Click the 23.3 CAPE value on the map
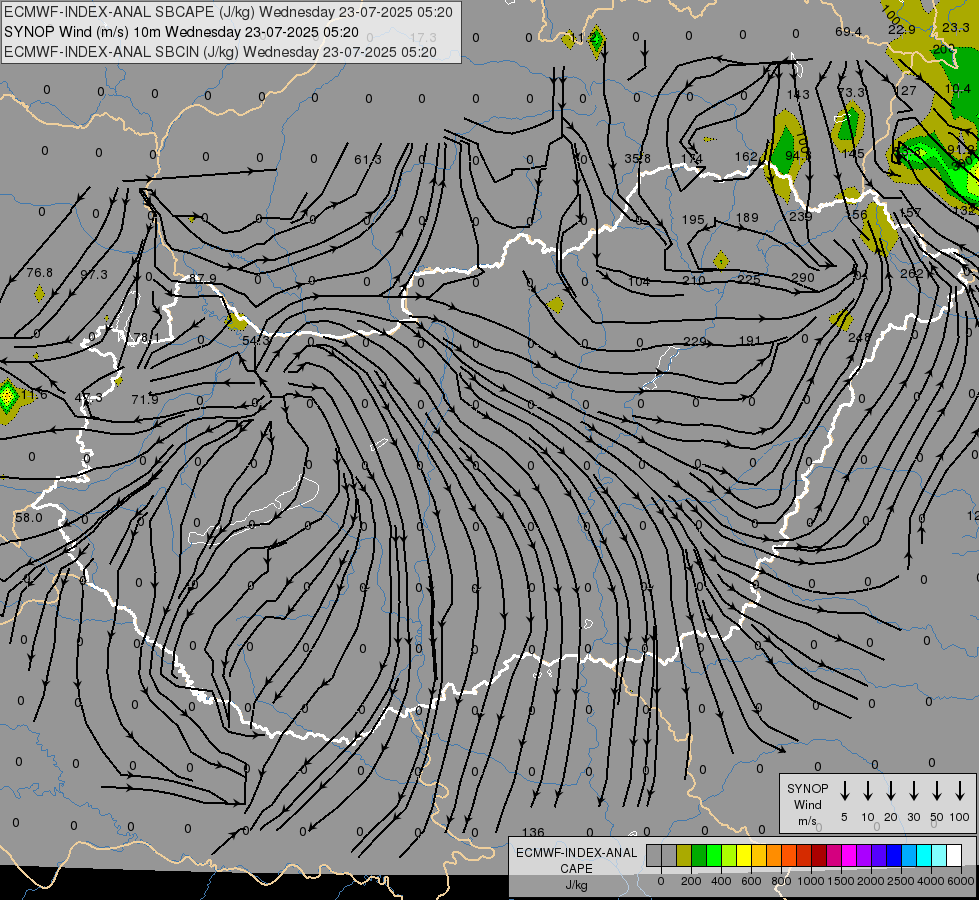The width and height of the screenshot is (979, 900). click(x=955, y=27)
